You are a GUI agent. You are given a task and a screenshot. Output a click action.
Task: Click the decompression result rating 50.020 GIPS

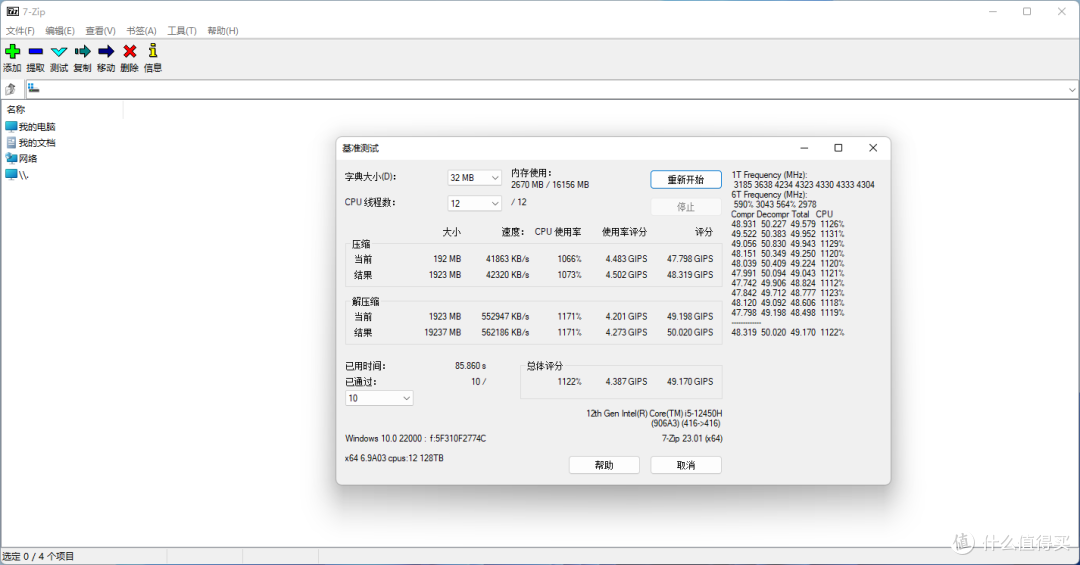tap(690, 332)
